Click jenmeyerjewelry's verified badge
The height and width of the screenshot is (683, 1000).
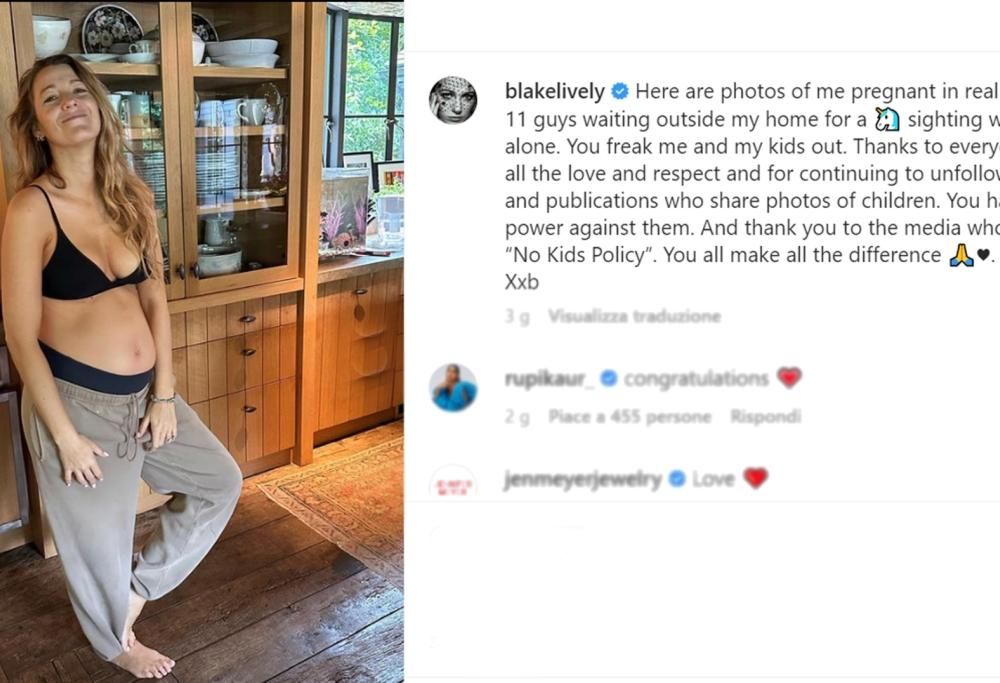pyautogui.click(x=677, y=478)
